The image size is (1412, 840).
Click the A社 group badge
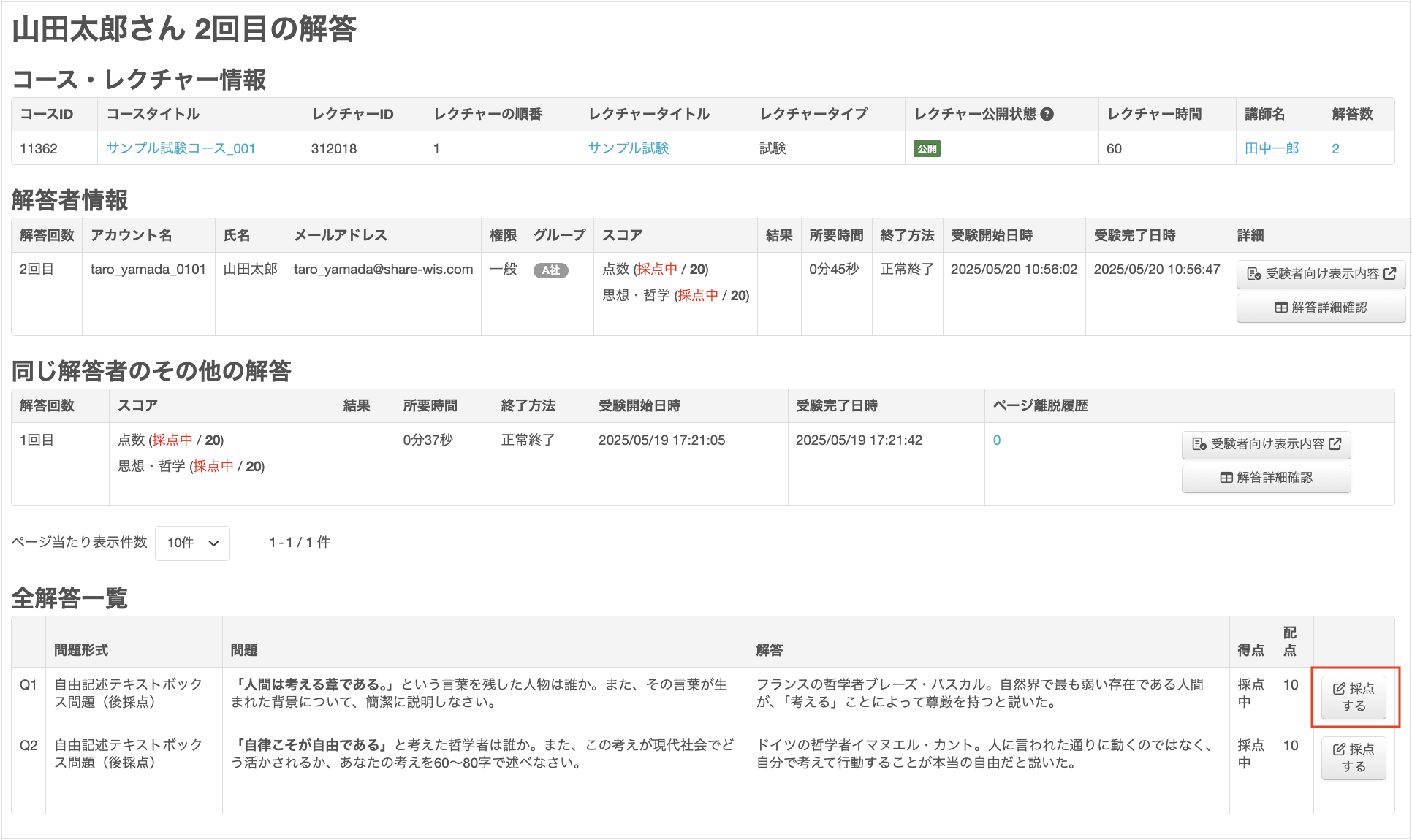pyautogui.click(x=551, y=270)
